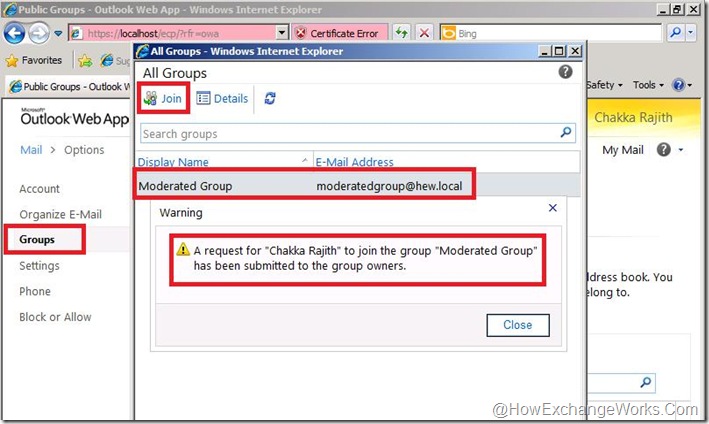Click the Favorites star icon
The height and width of the screenshot is (424, 709).
(12, 61)
